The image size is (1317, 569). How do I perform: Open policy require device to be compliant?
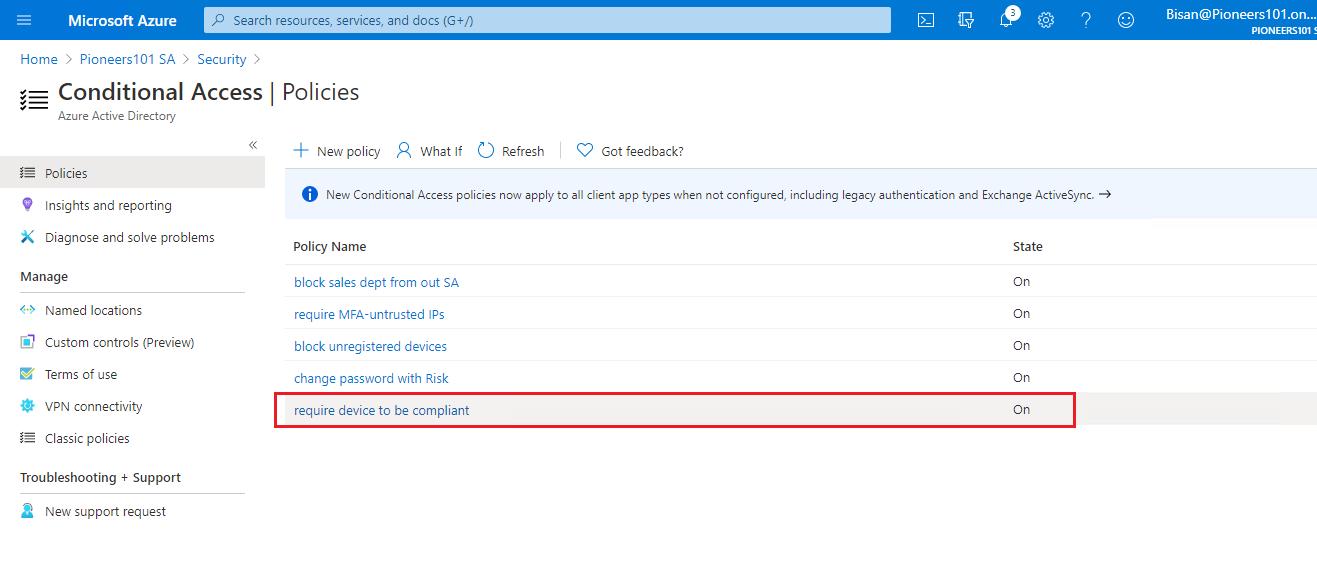coord(381,410)
